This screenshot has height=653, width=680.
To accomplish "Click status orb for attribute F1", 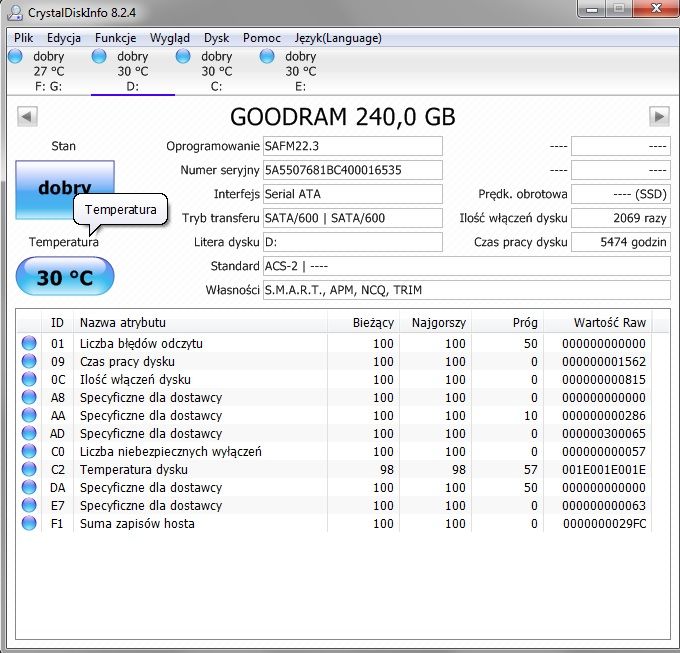I will coord(29,523).
